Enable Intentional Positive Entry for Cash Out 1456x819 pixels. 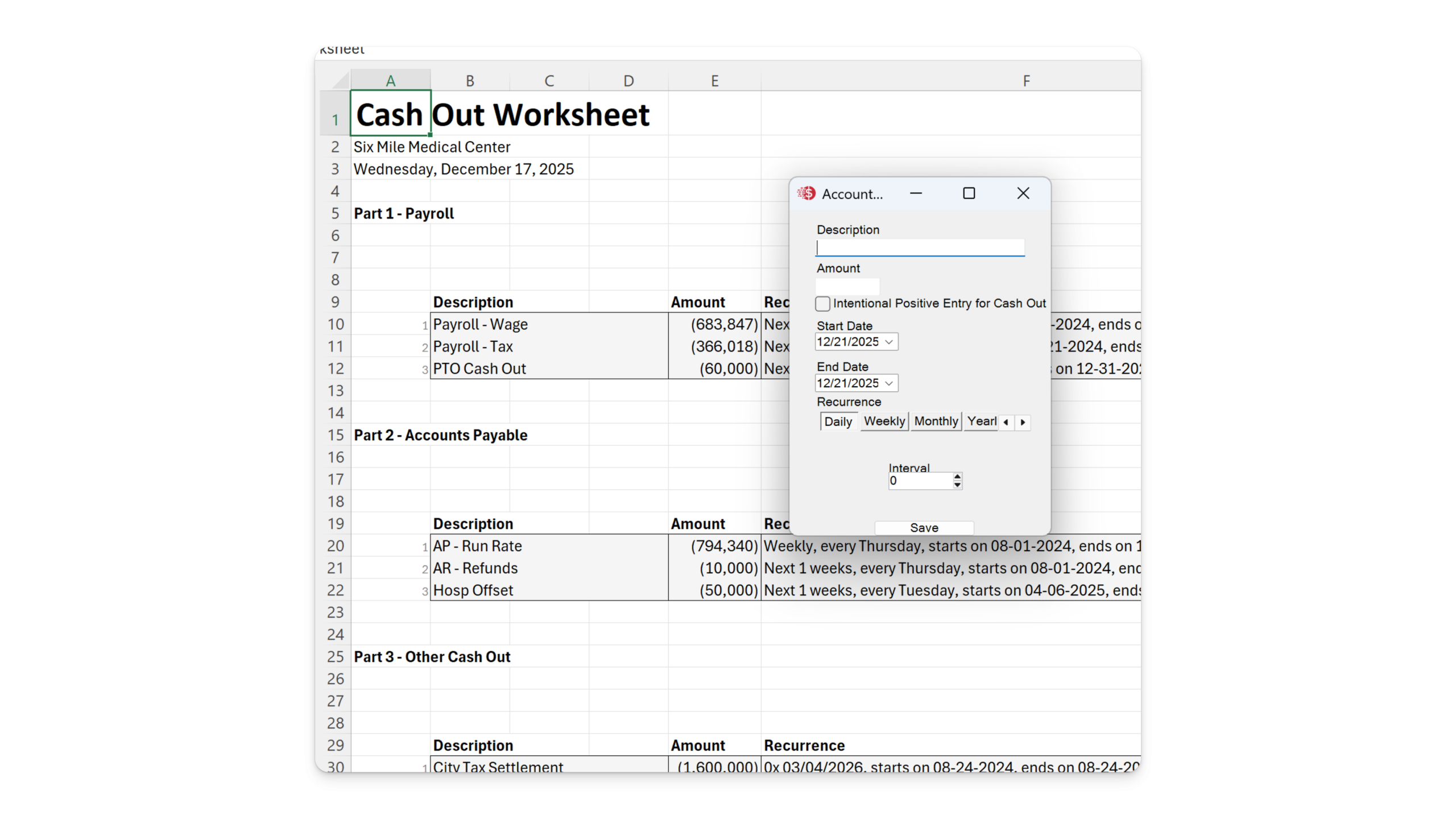pyautogui.click(x=822, y=304)
